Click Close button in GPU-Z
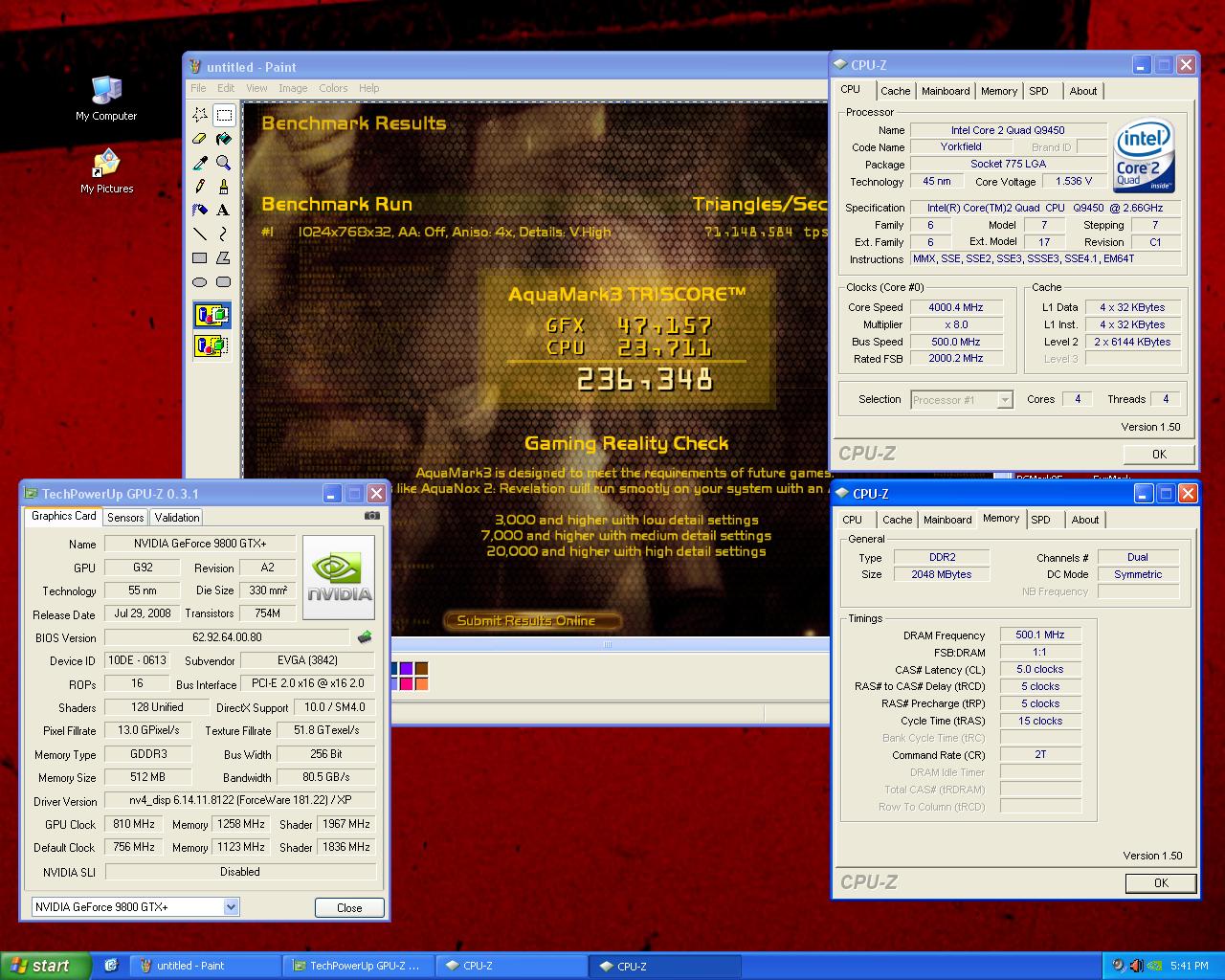Image resolution: width=1225 pixels, height=980 pixels. tap(349, 908)
